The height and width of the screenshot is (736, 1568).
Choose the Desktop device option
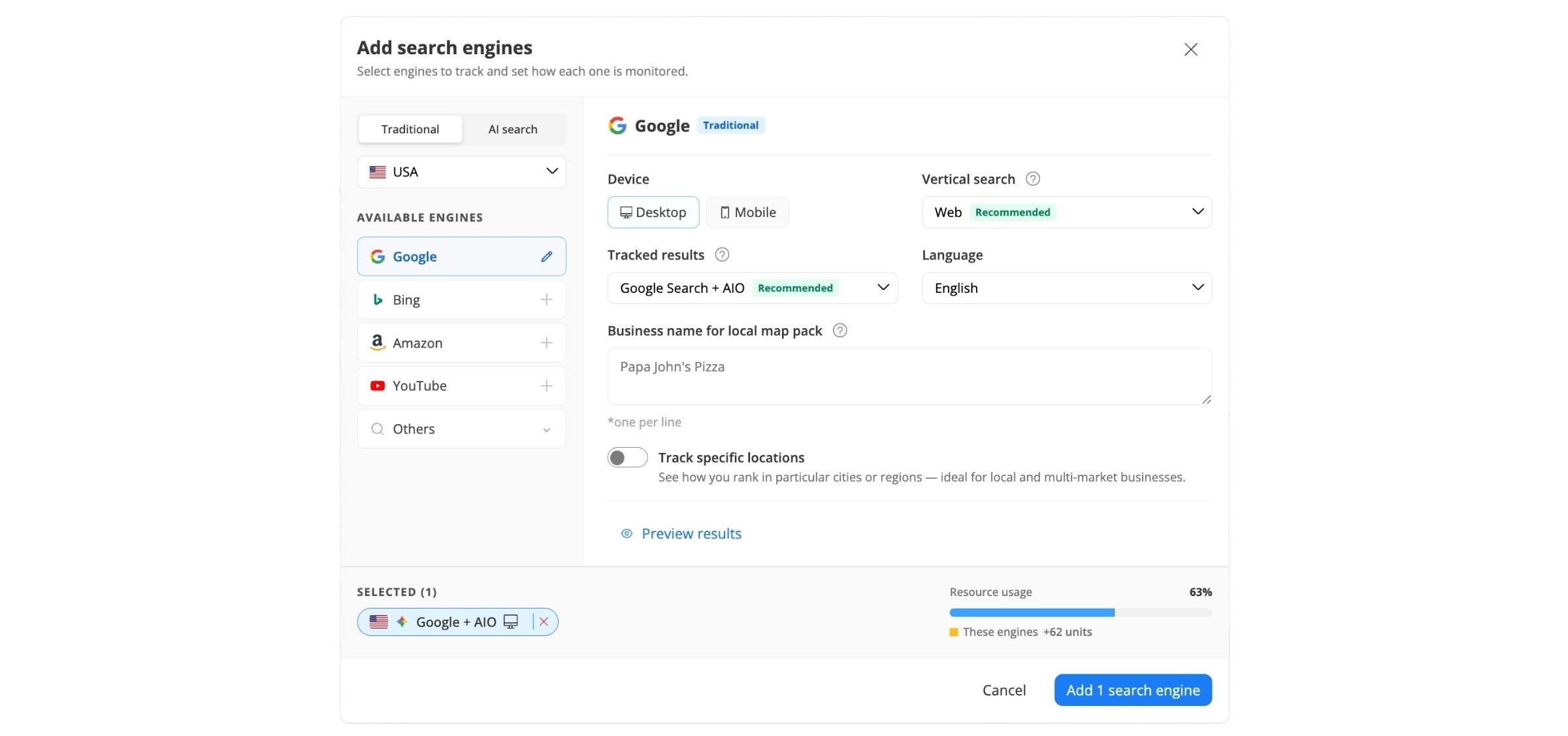(x=653, y=212)
